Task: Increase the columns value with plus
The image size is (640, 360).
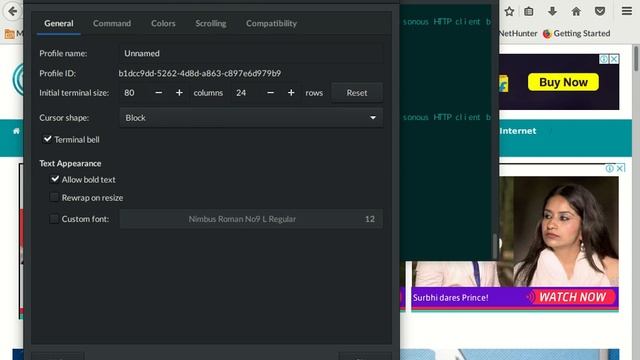Action: pyautogui.click(x=179, y=93)
